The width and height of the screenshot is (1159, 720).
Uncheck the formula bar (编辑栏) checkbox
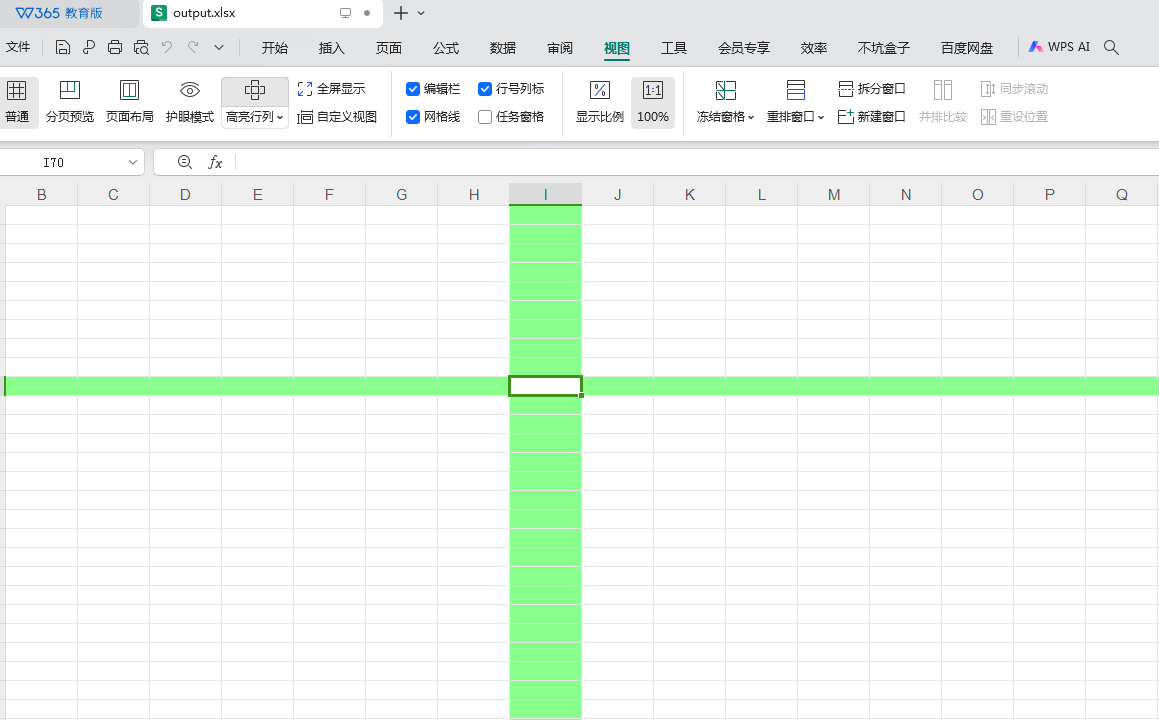(413, 89)
